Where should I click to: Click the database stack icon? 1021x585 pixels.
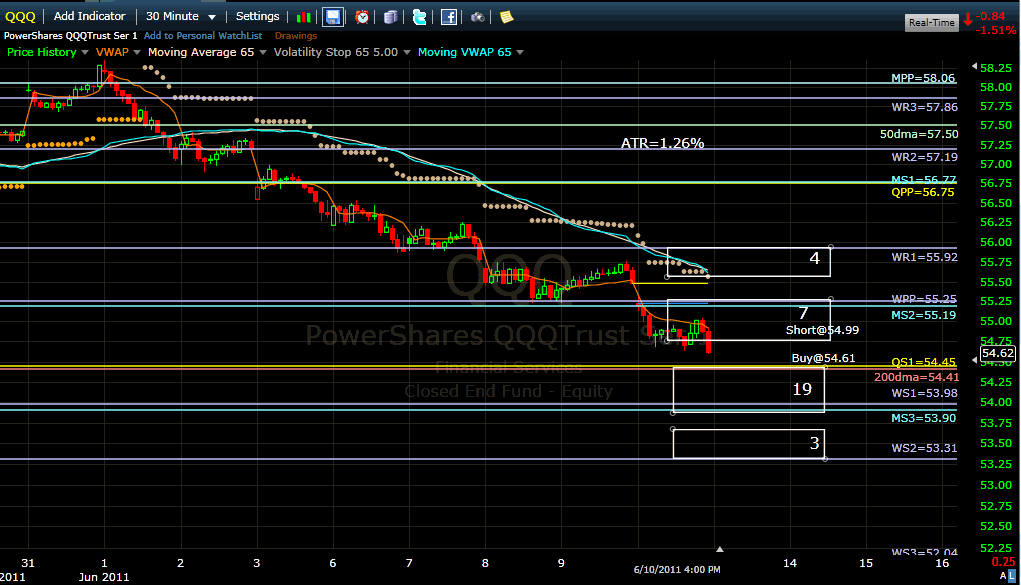pos(391,17)
